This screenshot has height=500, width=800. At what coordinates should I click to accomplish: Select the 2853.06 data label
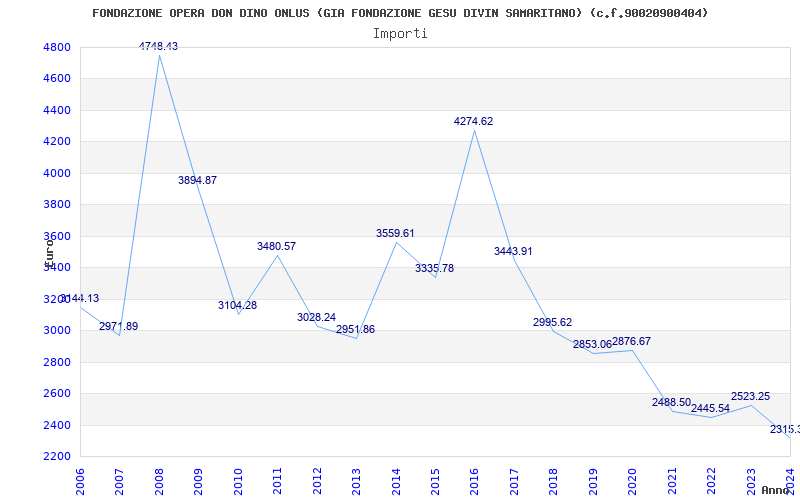[592, 344]
